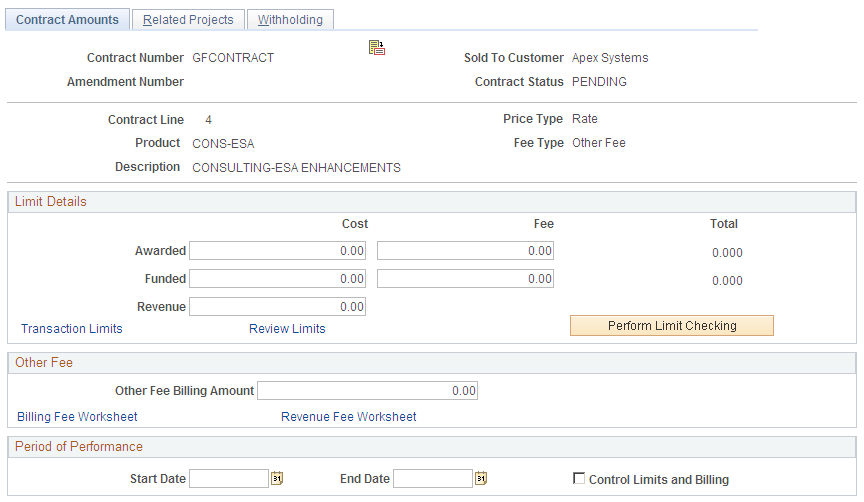The height and width of the screenshot is (502, 864).
Task: Click the Rate price type value
Action: 585,118
